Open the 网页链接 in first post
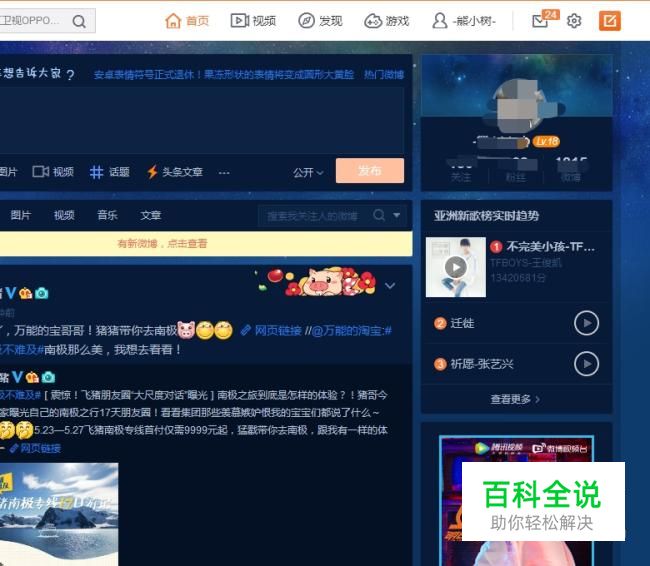This screenshot has height=566, width=650. 271,330
